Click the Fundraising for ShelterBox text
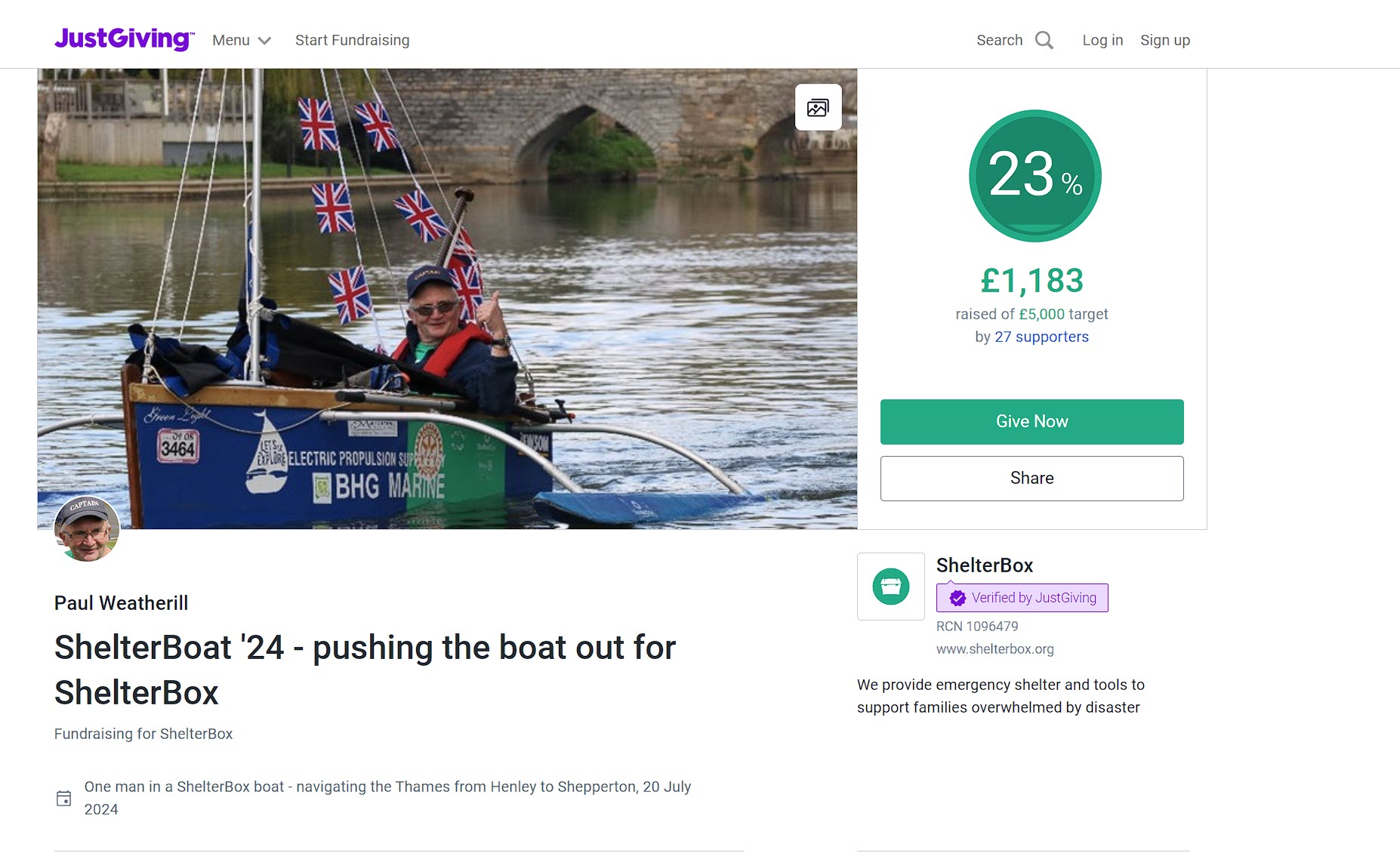1400x856 pixels. [143, 734]
